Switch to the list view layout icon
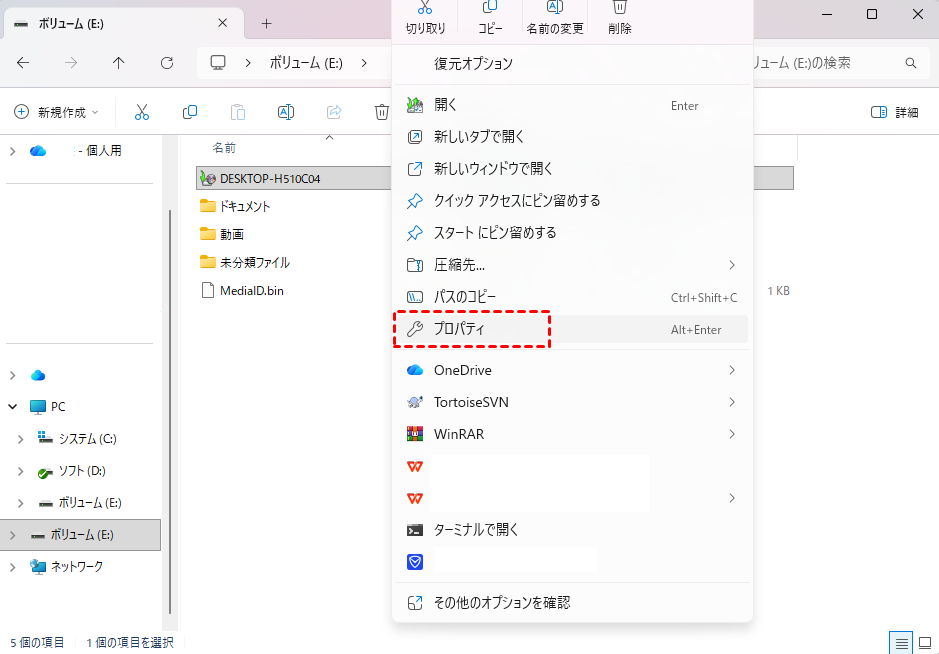This screenshot has height=654, width=939. click(x=901, y=642)
